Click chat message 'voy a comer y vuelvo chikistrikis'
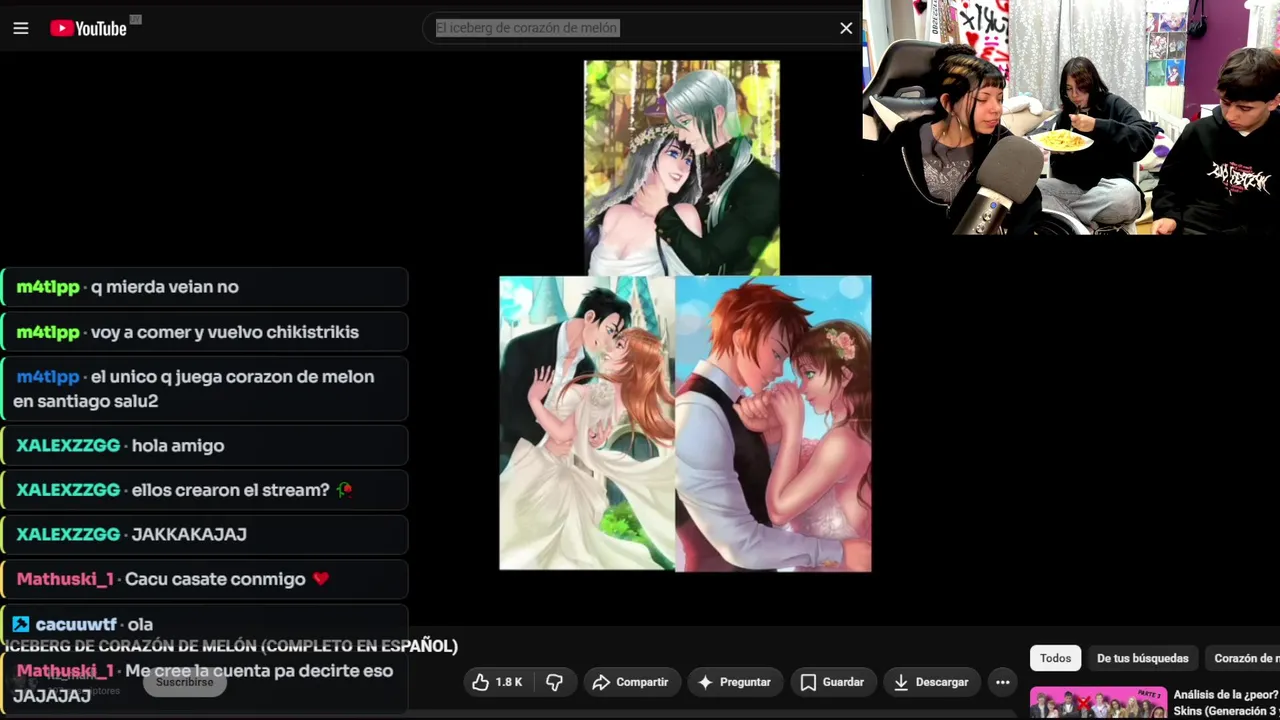 point(204,332)
